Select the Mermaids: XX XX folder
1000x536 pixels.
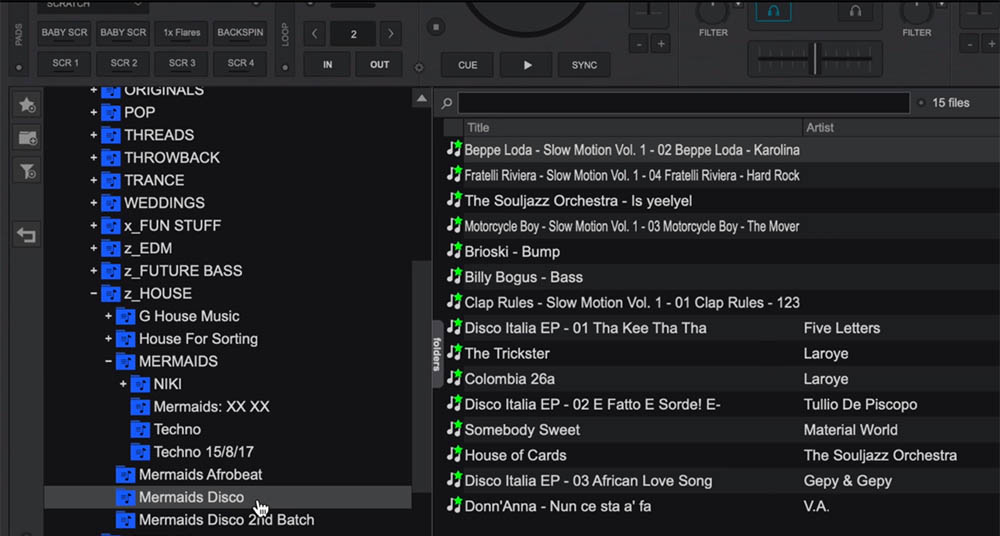click(x=211, y=407)
